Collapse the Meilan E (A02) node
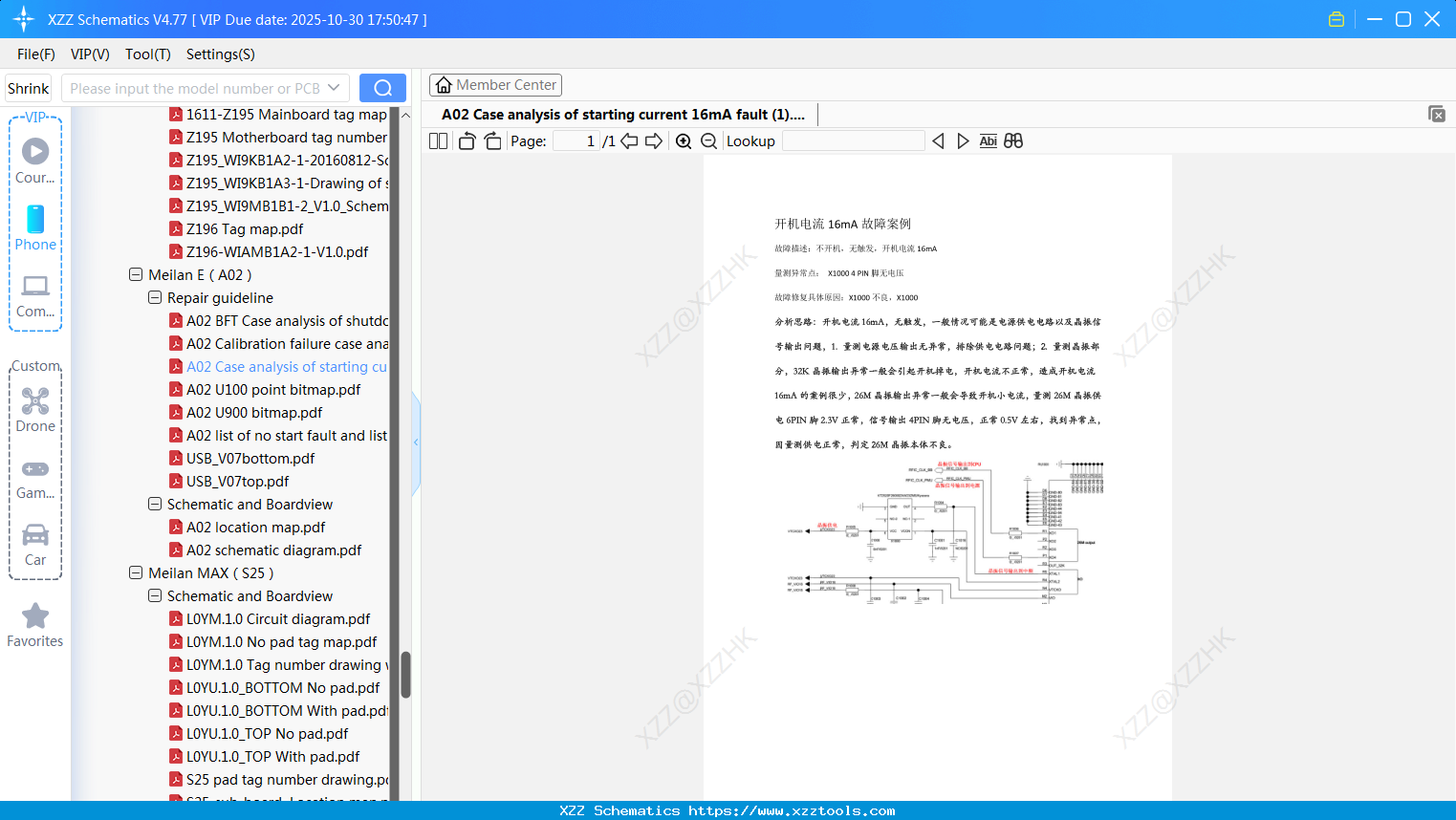This screenshot has width=1456, height=820. coord(135,274)
